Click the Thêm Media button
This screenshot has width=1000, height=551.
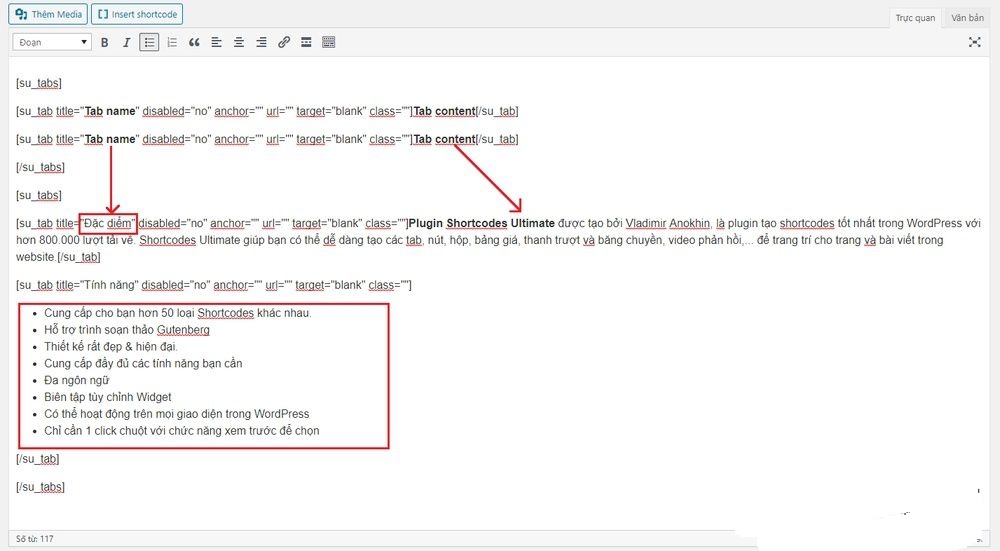point(48,14)
